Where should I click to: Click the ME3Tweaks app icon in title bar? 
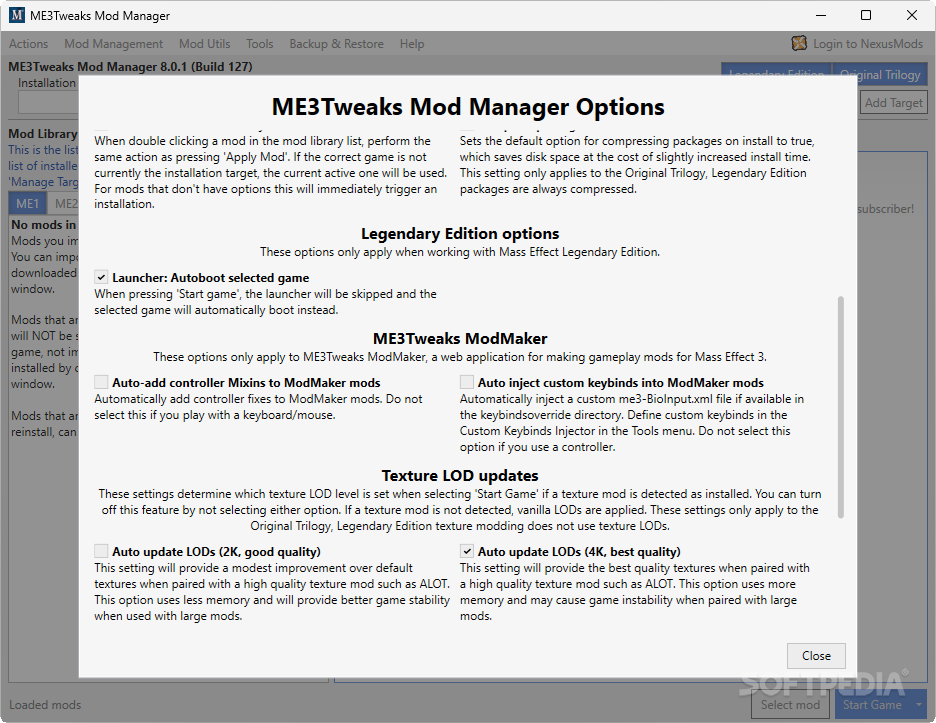click(17, 15)
